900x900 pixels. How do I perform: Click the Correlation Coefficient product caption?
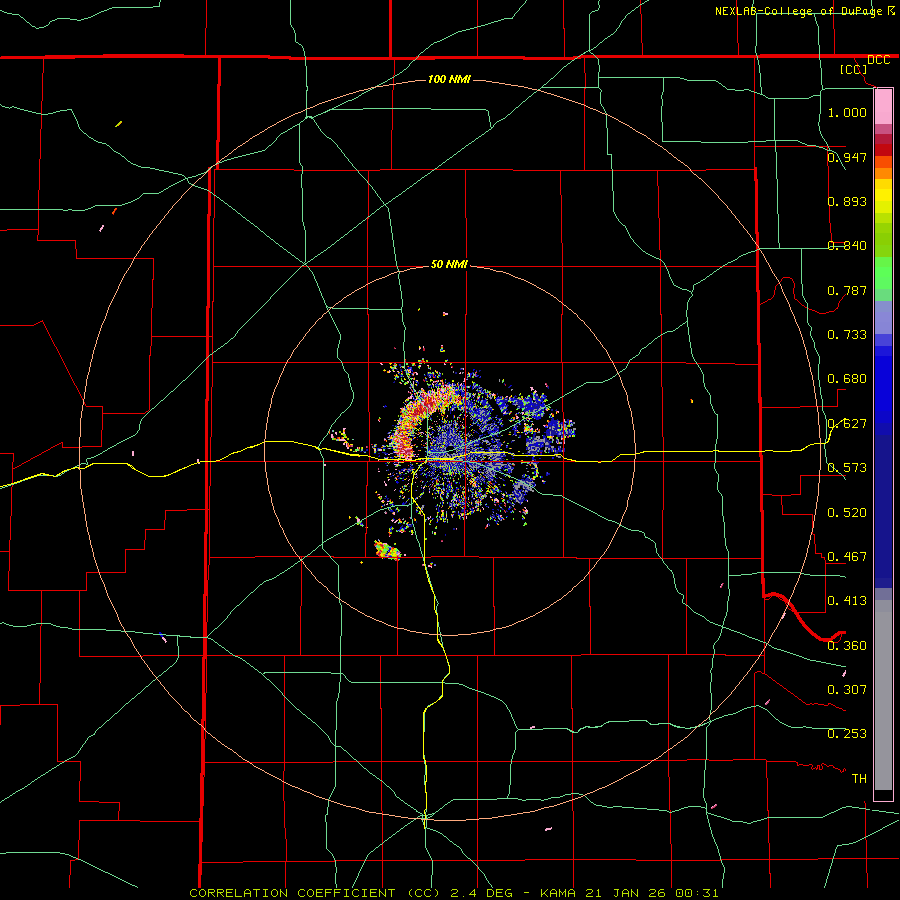pos(453,893)
